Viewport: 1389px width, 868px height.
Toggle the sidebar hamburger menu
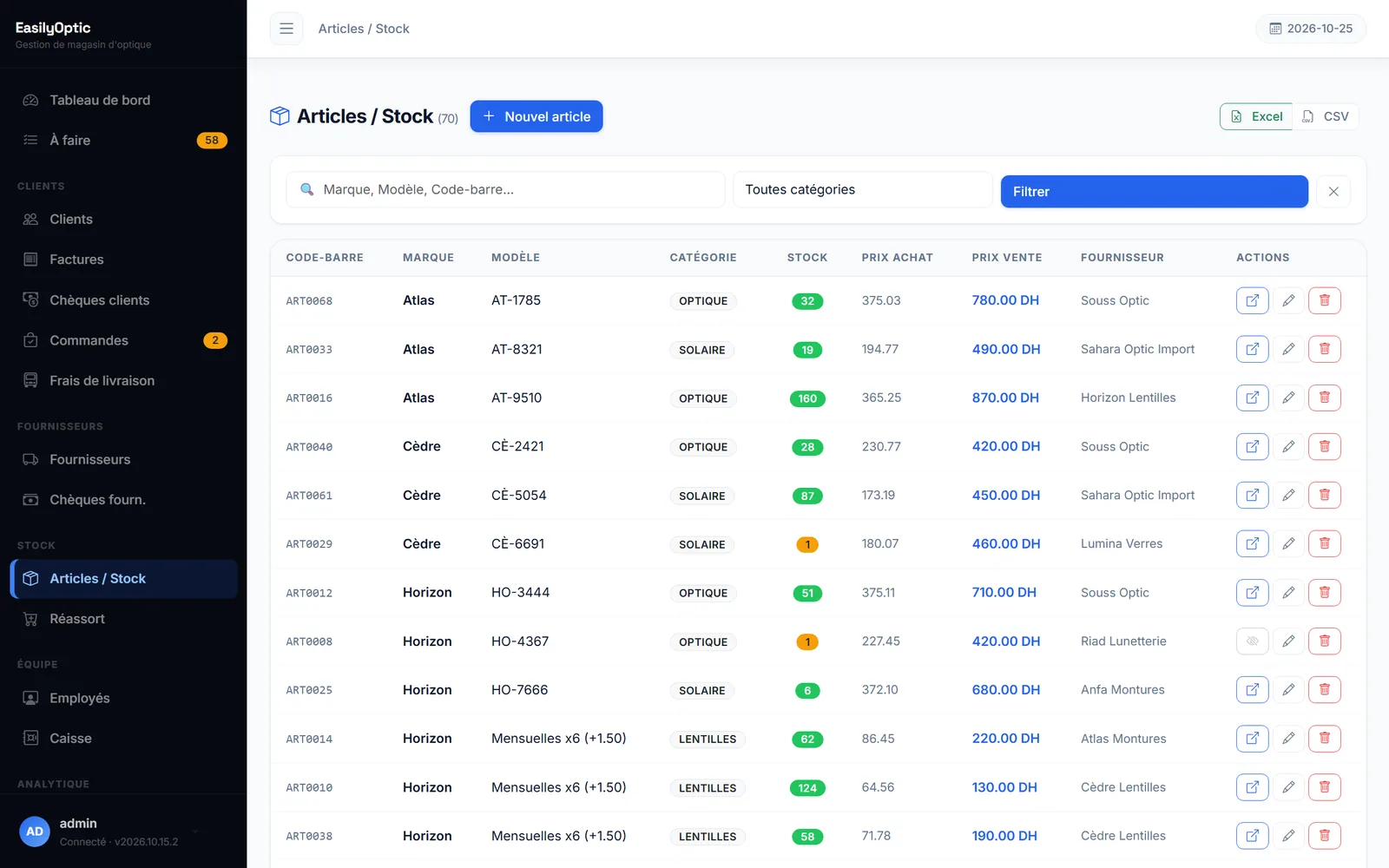[x=286, y=29]
